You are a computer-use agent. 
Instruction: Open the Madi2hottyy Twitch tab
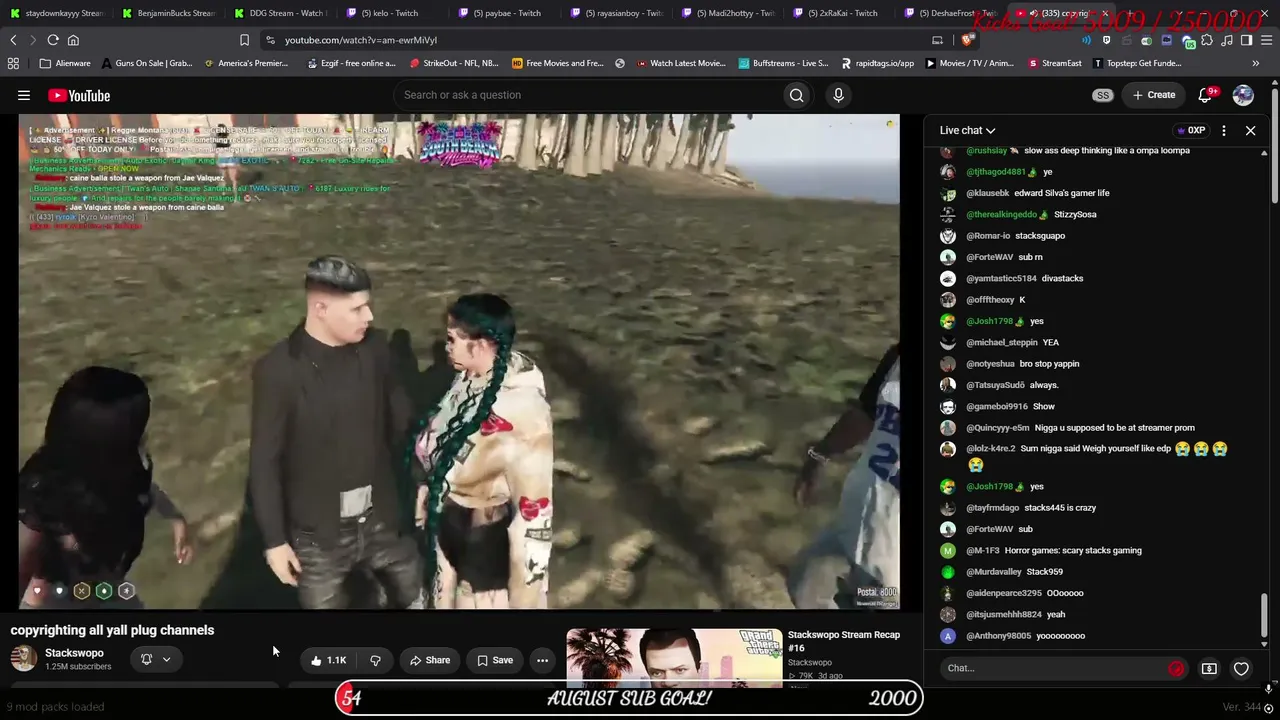pos(729,13)
